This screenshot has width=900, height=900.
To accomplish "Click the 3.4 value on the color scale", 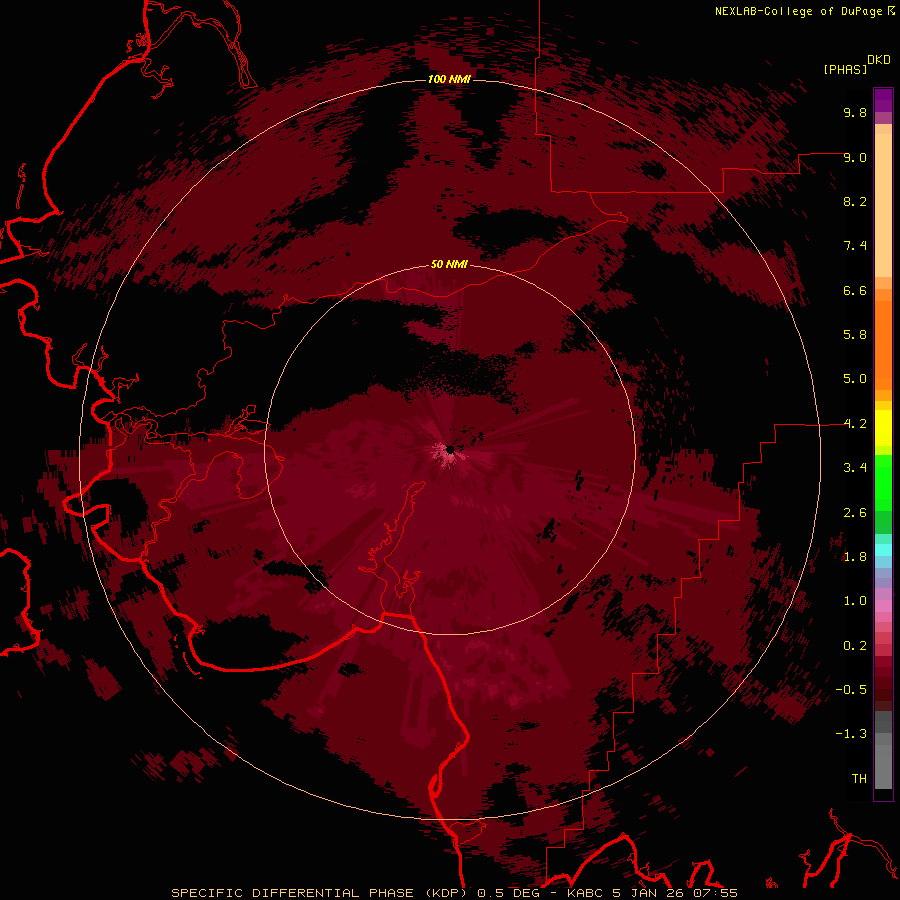I will pos(855,468).
